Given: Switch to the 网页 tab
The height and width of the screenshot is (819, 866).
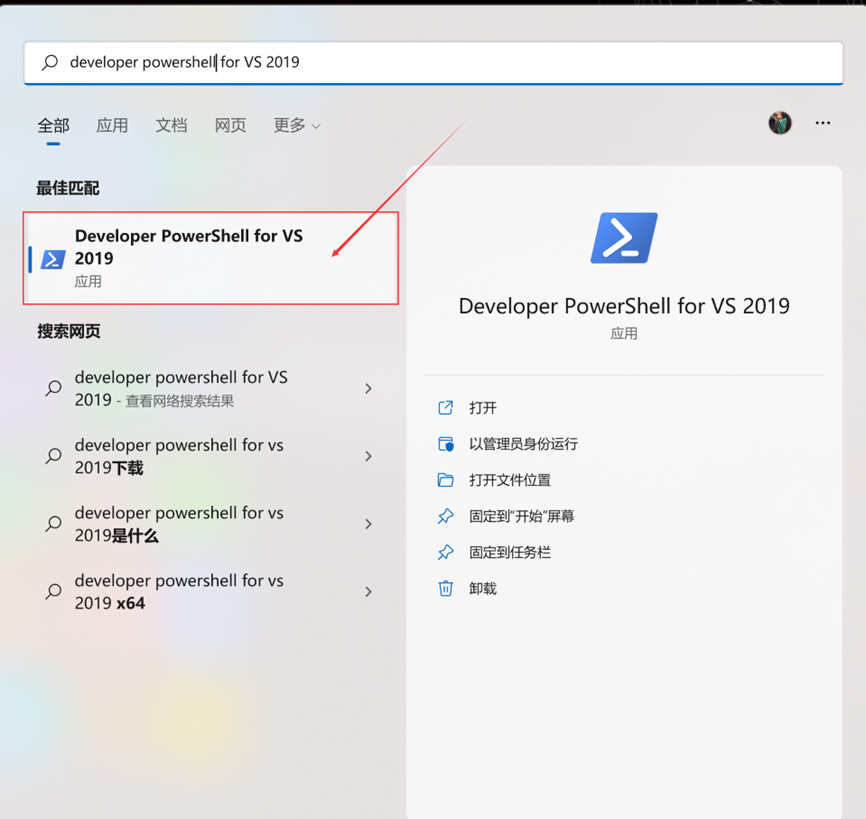Looking at the screenshot, I should tap(230, 126).
